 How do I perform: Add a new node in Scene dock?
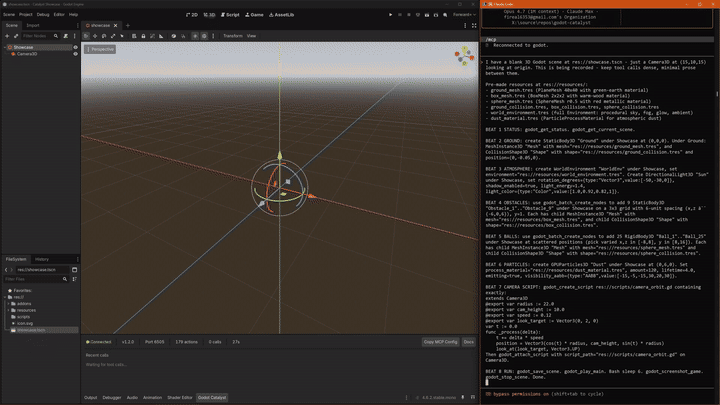7,36
